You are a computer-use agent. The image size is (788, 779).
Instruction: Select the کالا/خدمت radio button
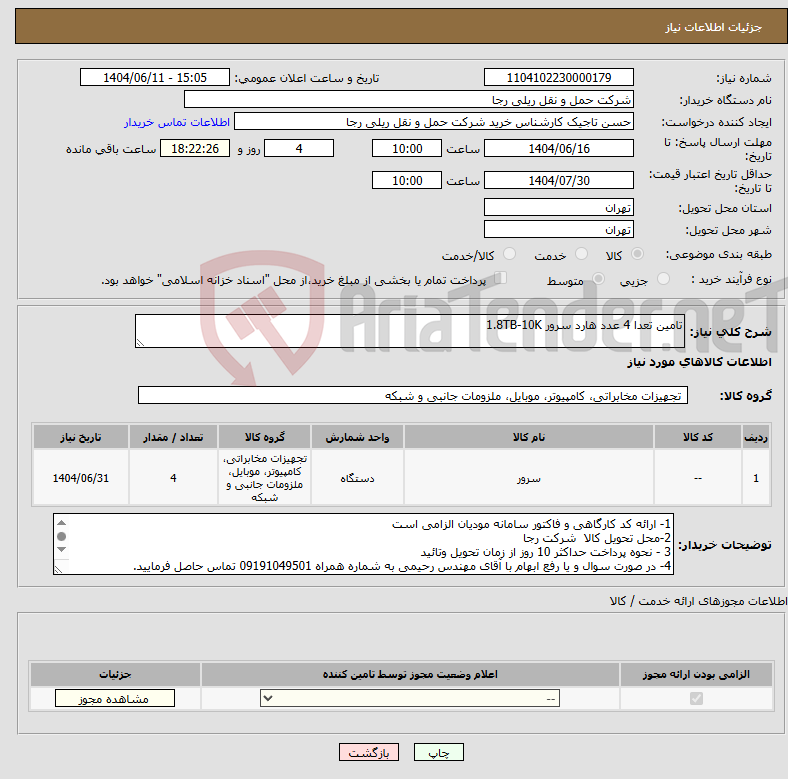(x=510, y=254)
